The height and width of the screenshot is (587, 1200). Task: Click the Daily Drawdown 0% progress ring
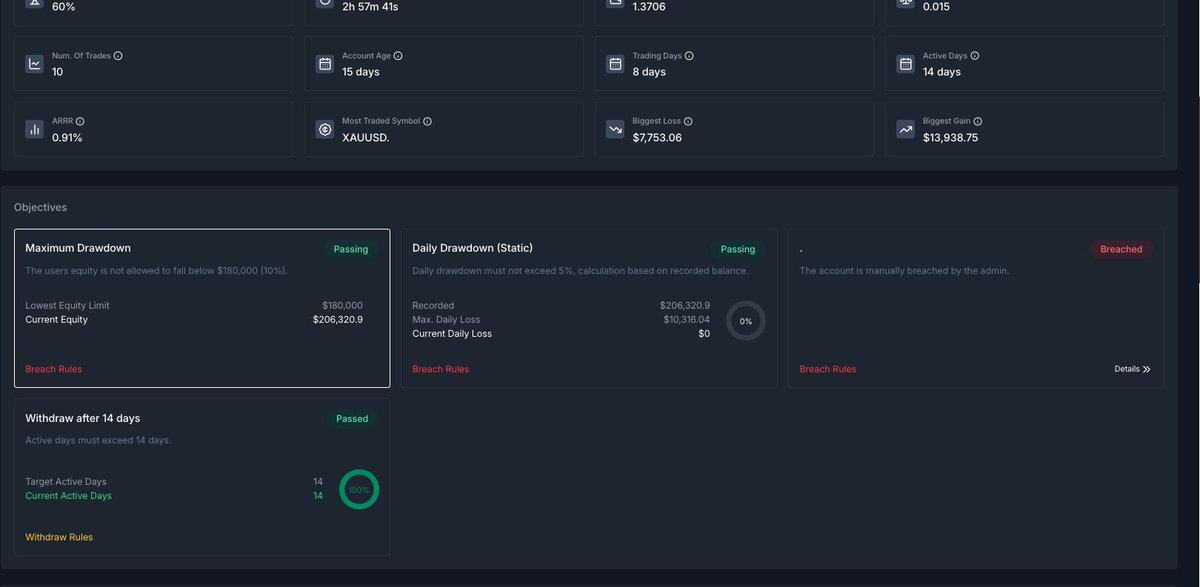coord(746,321)
